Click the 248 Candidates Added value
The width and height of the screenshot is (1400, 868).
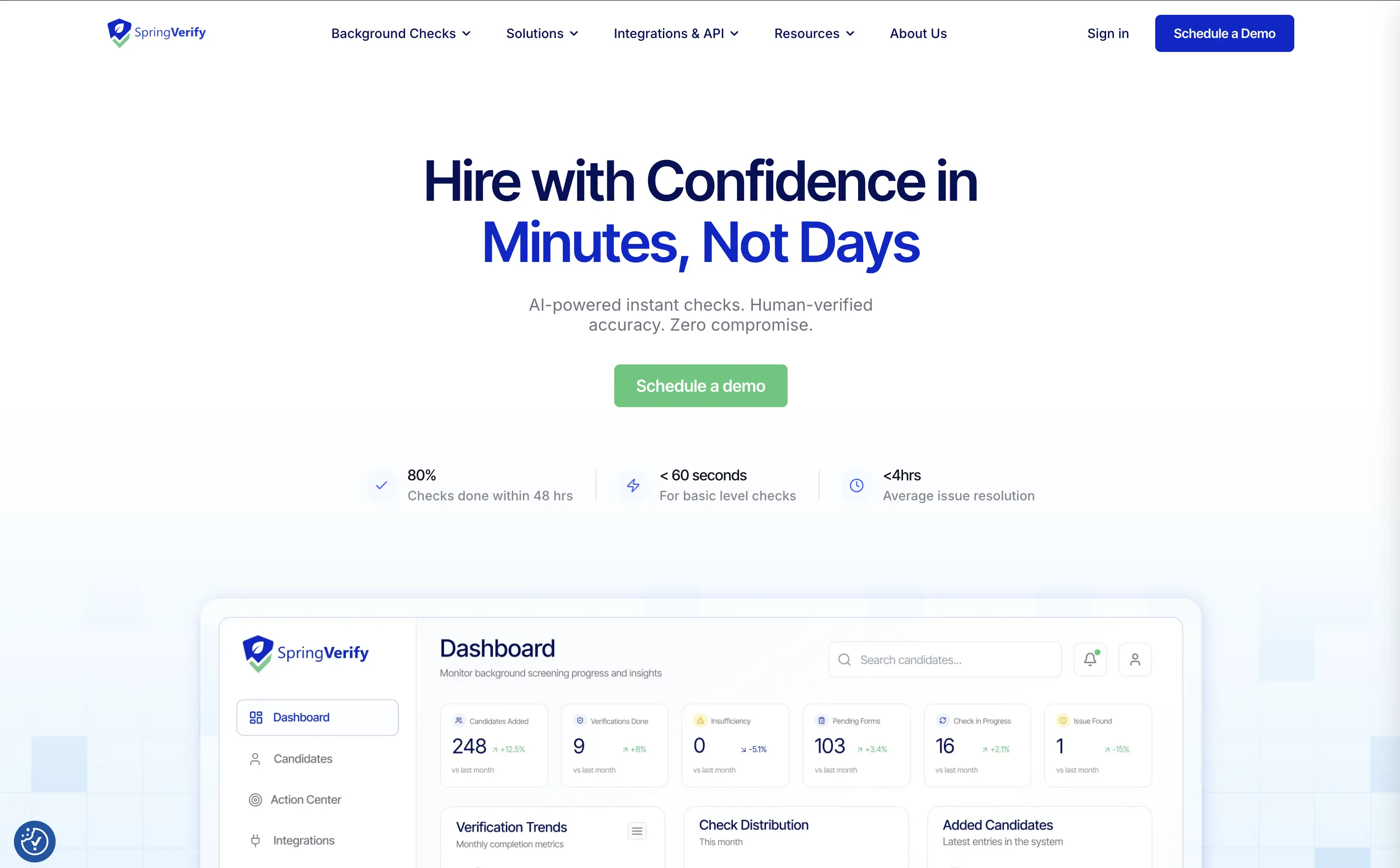coord(469,746)
